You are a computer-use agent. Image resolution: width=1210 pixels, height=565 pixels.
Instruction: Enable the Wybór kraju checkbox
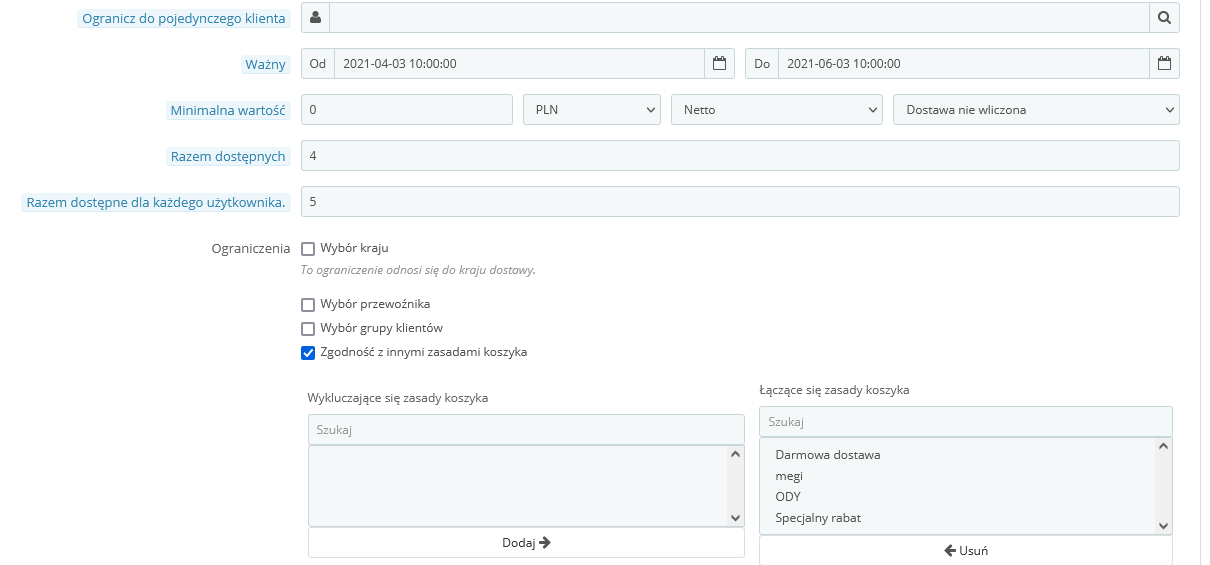pos(308,248)
